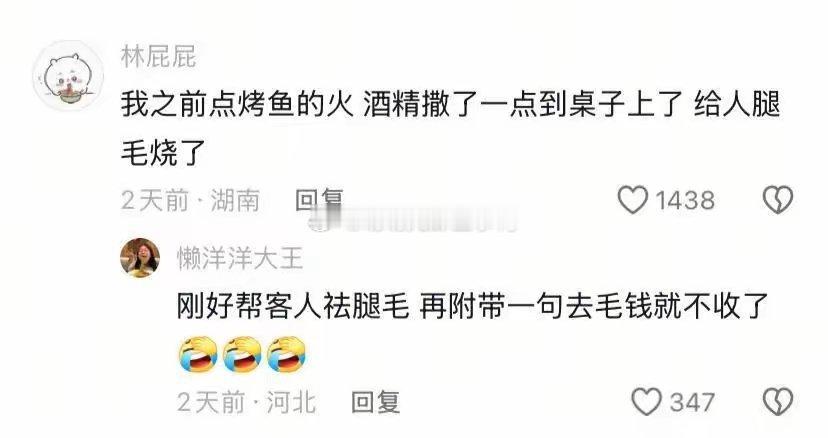Click the middle laughing-crying emoji
Image resolution: width=828 pixels, height=438 pixels.
242,354
